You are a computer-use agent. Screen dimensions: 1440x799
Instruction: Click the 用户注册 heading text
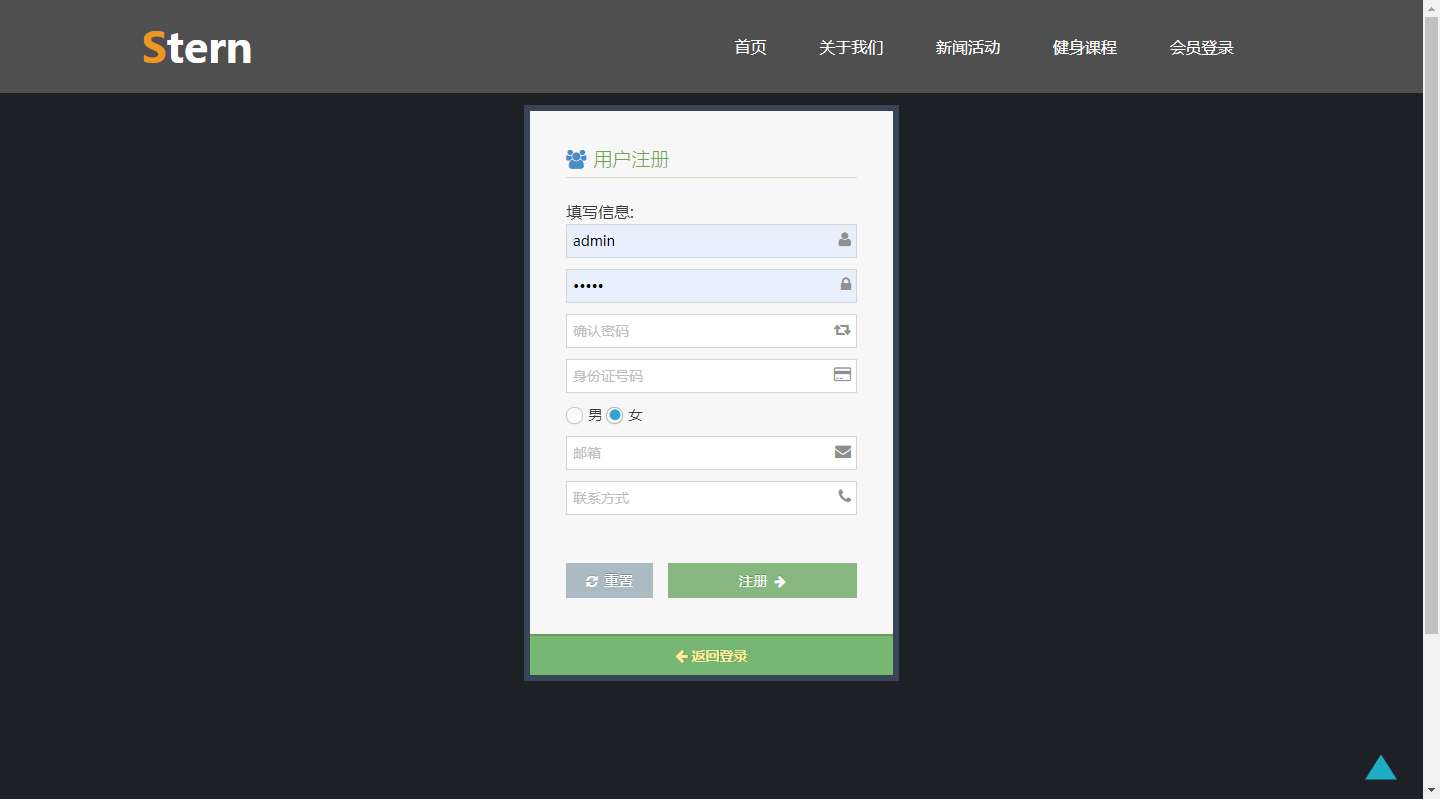coord(631,159)
